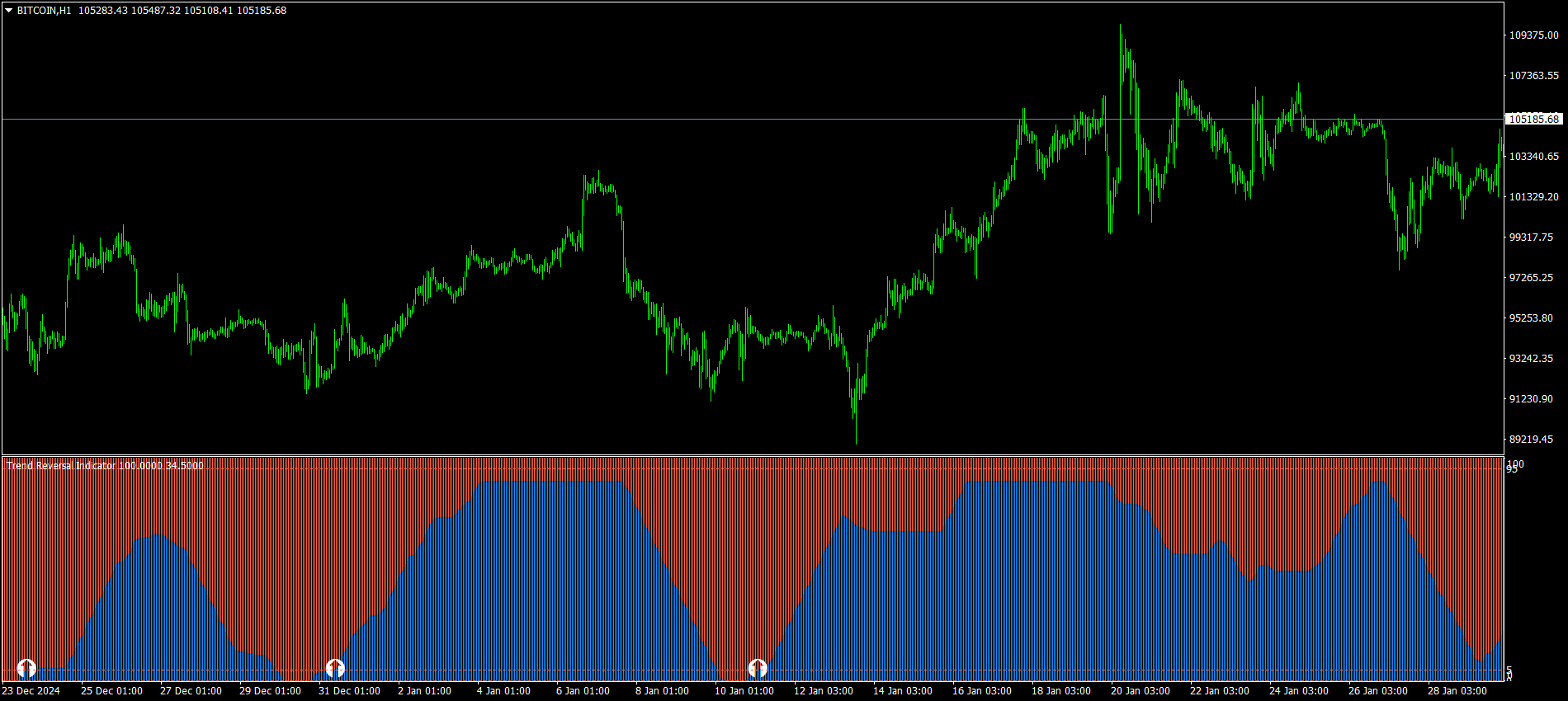Viewport: 1568px width, 701px height.
Task: Open the dropdown triangle beside BITCOIN,H1
Action: coord(9,11)
